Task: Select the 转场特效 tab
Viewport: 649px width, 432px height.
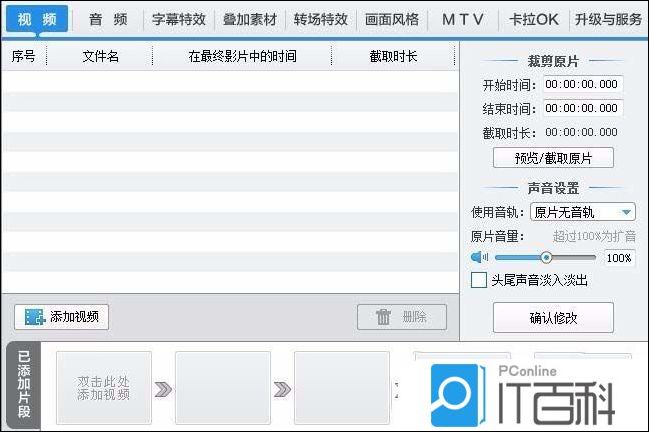Action: point(321,19)
